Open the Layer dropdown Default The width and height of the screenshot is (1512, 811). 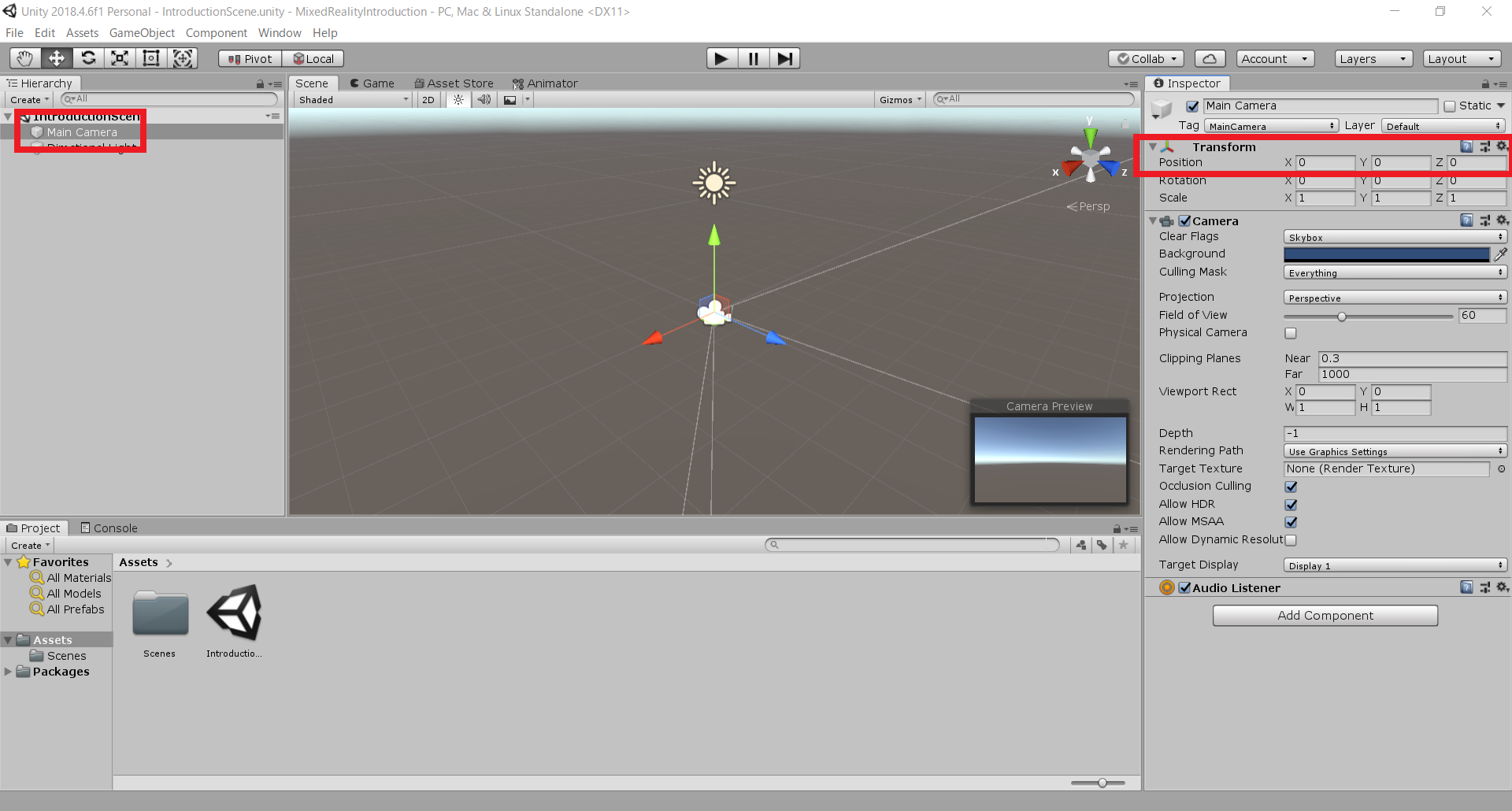coord(1443,126)
